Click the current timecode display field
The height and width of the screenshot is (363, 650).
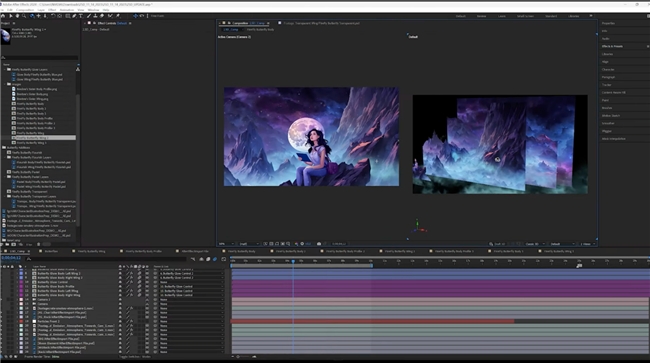pyautogui.click(x=11, y=258)
